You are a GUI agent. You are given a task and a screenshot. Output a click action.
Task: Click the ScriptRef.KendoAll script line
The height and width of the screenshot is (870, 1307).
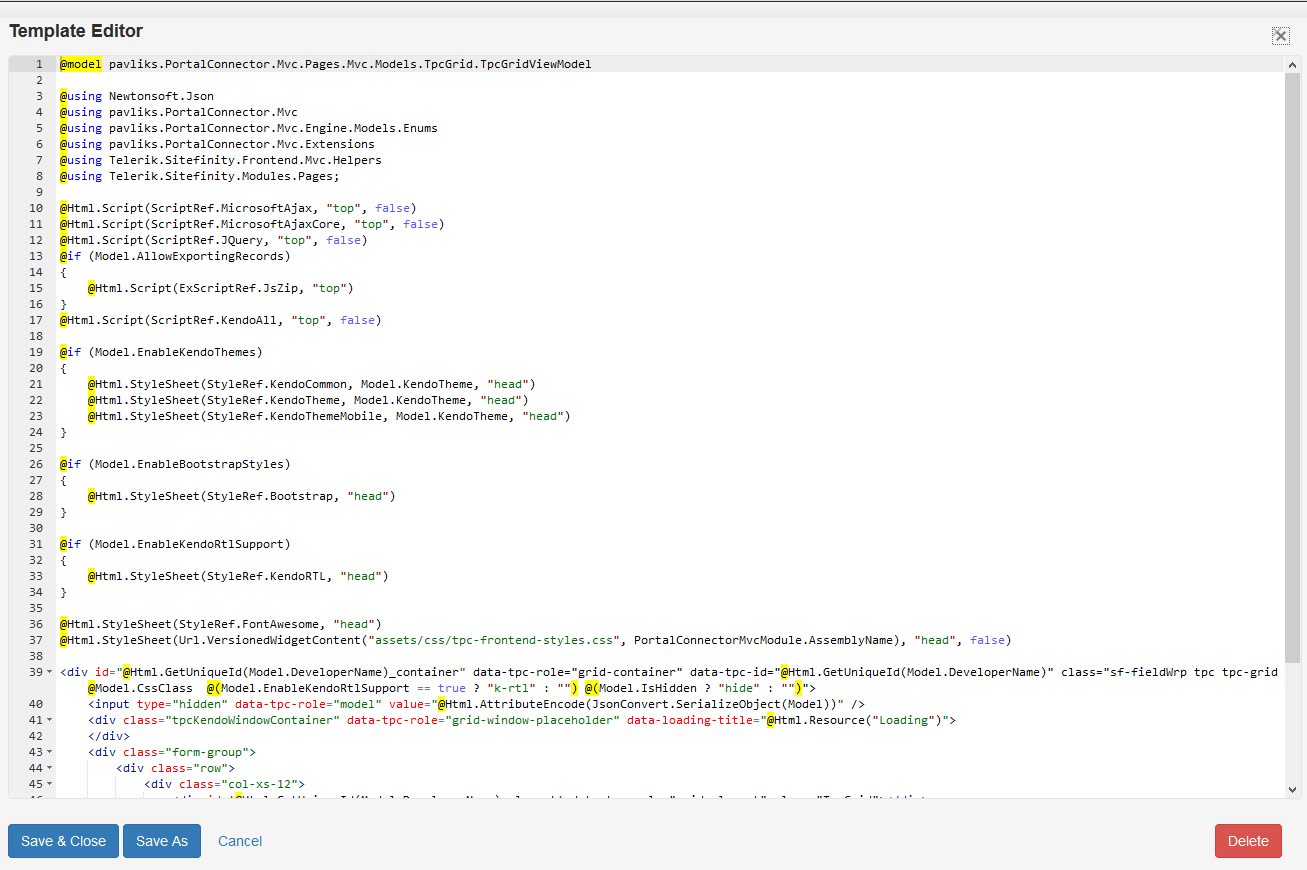221,320
